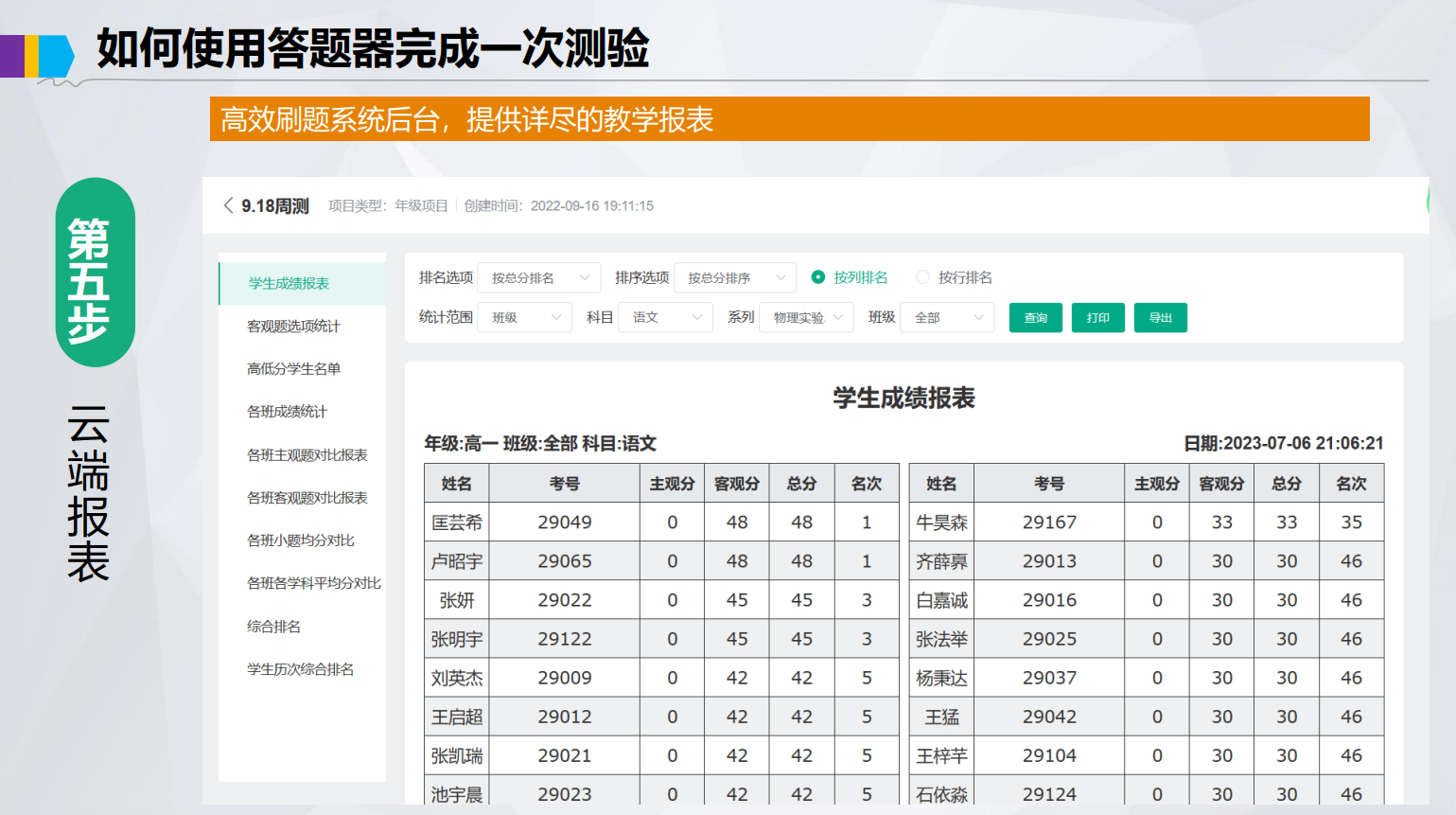Click exam number 29049
The width and height of the screenshot is (1456, 815).
pos(565,523)
